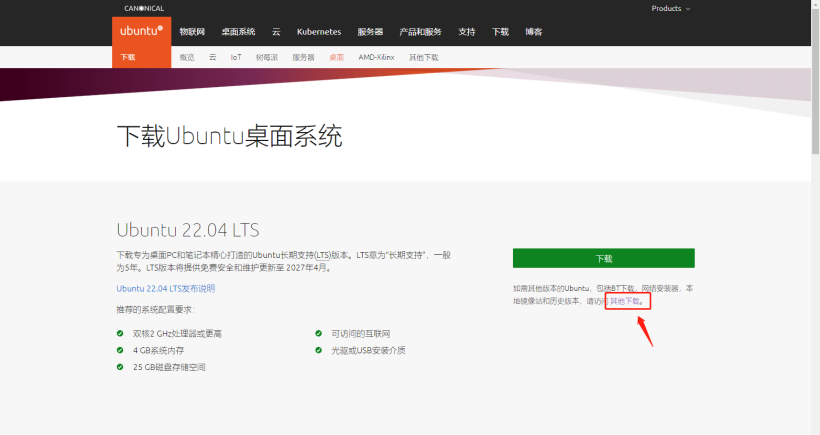This screenshot has width=820, height=435.
Task: Click the green 下载 button
Action: 603,258
